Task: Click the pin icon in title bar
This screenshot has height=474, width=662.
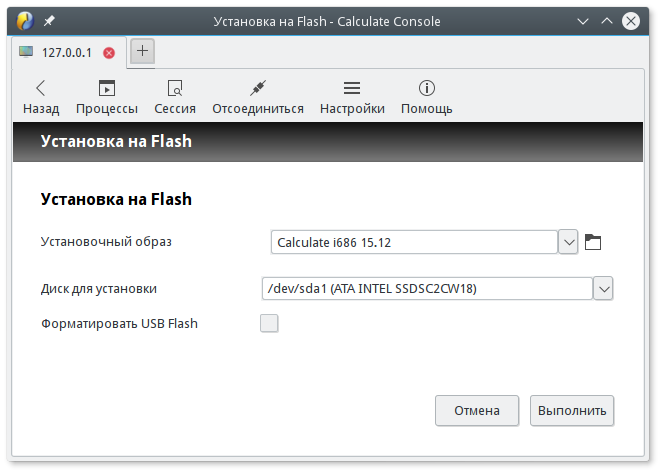Action: coord(49,21)
